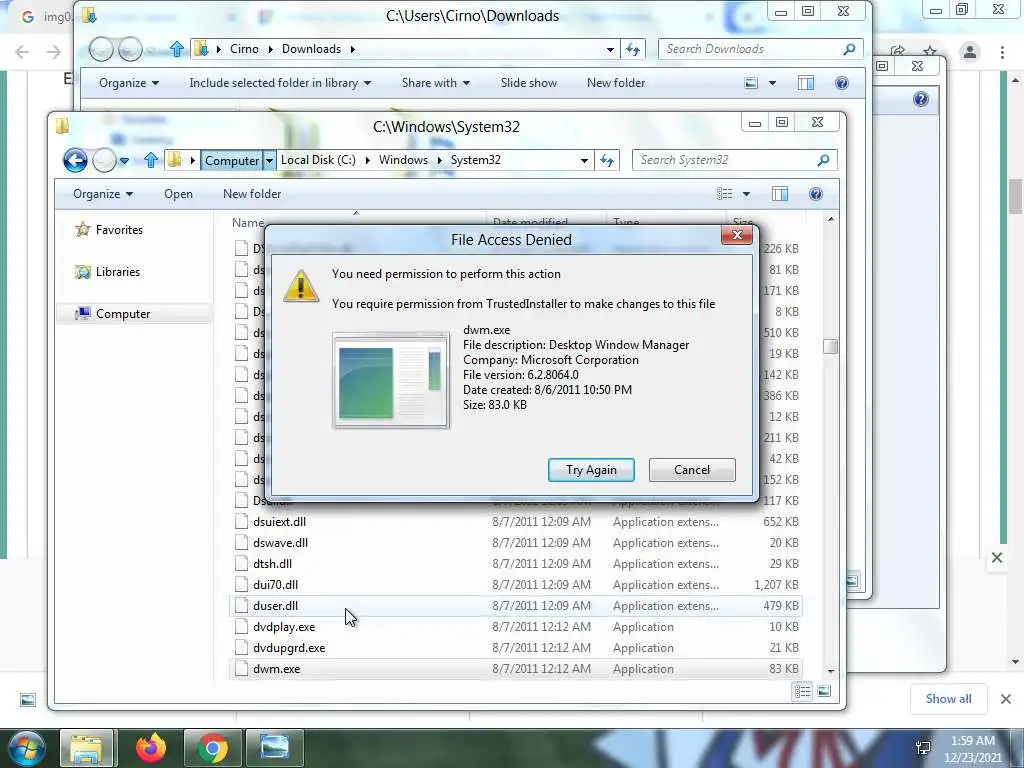Click New folder in Downloads toolbar

(616, 83)
